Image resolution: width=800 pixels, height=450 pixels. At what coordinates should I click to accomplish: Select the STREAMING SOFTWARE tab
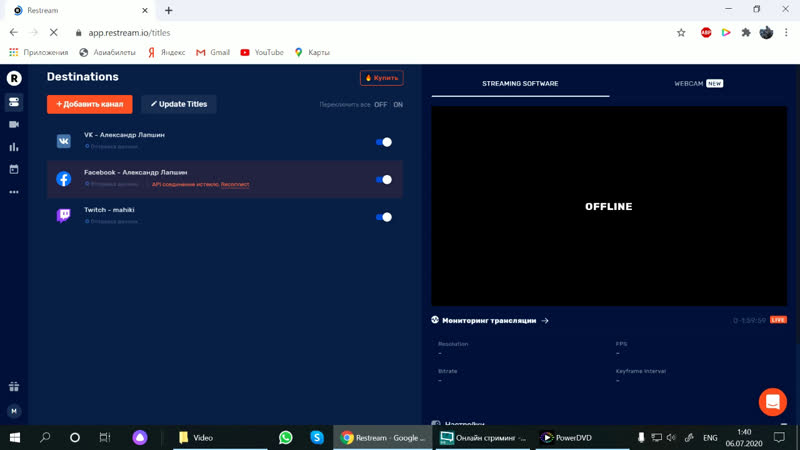point(520,84)
